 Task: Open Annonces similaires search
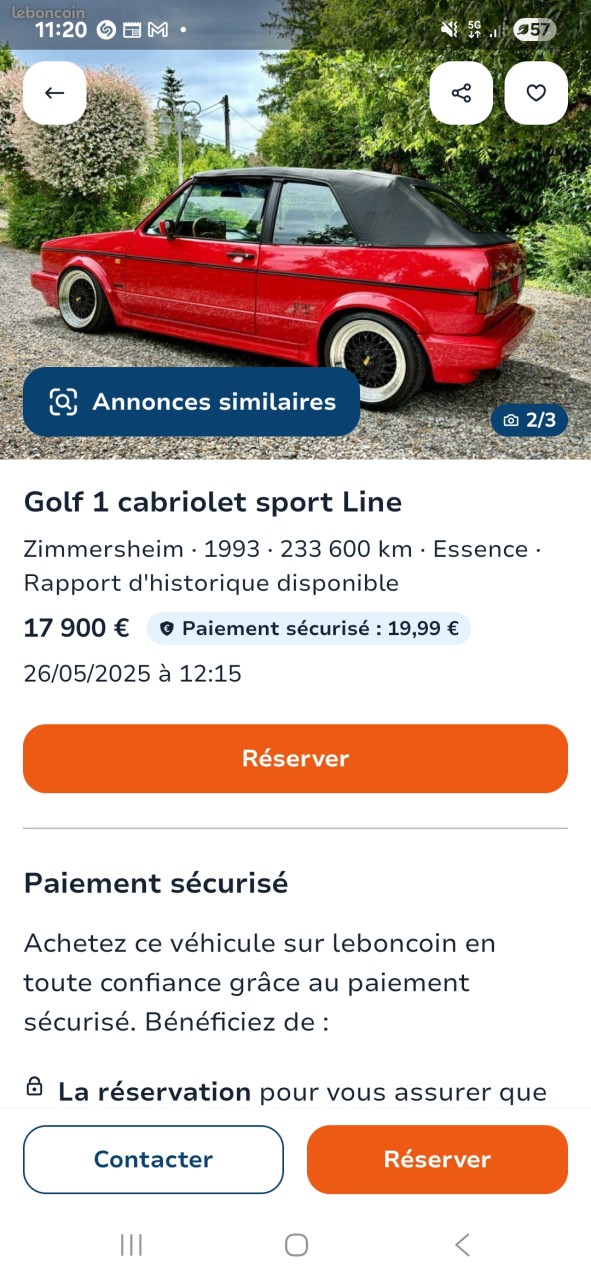click(x=191, y=402)
